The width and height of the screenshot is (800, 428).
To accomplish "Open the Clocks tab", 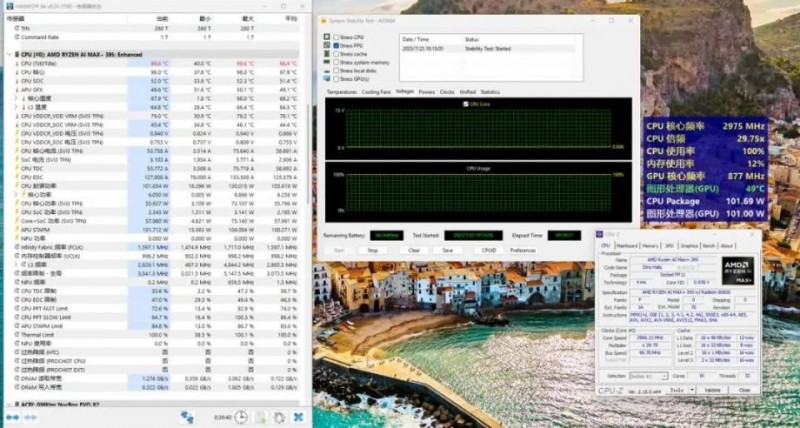I will click(447, 92).
